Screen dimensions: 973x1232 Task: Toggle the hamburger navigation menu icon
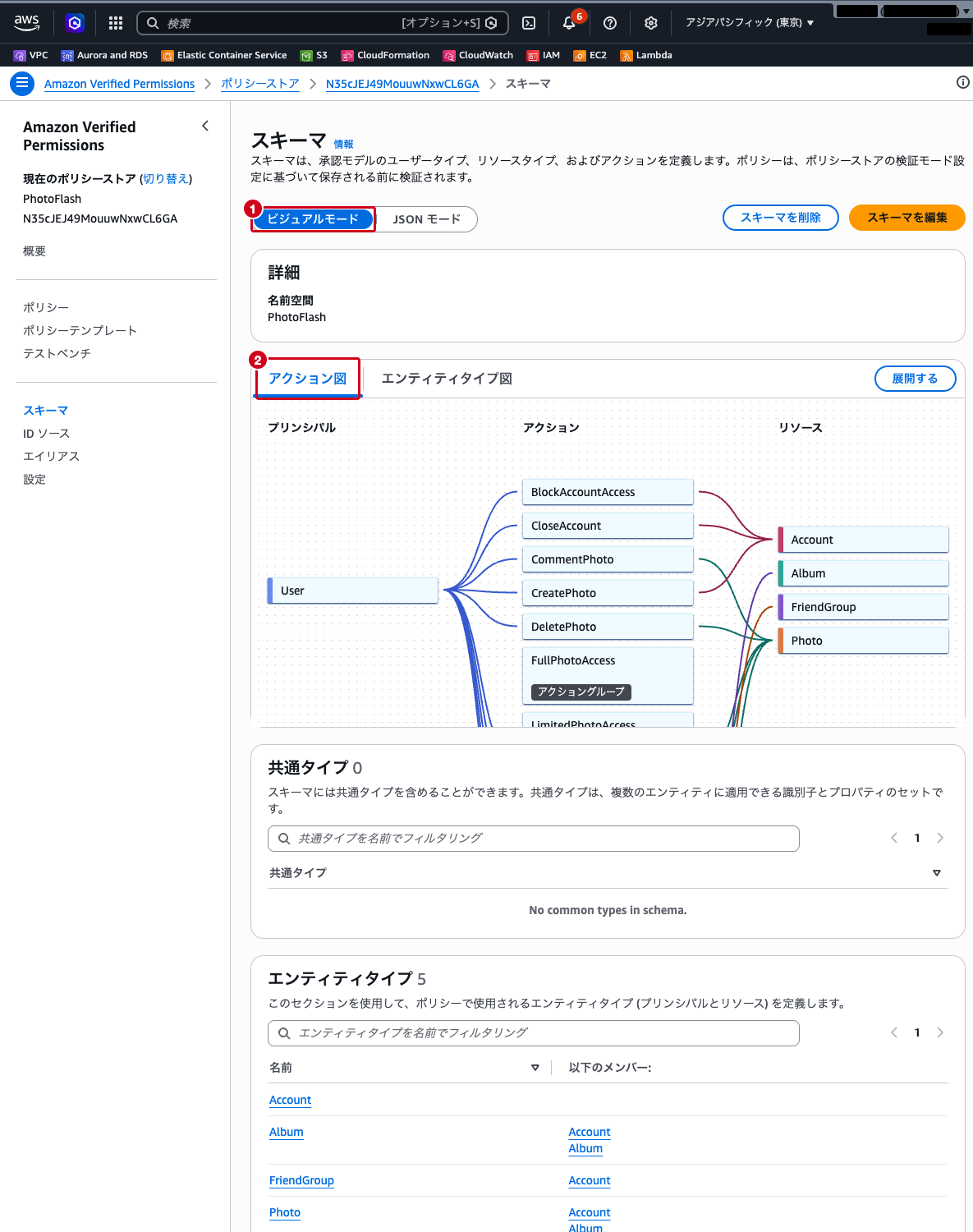[x=22, y=83]
